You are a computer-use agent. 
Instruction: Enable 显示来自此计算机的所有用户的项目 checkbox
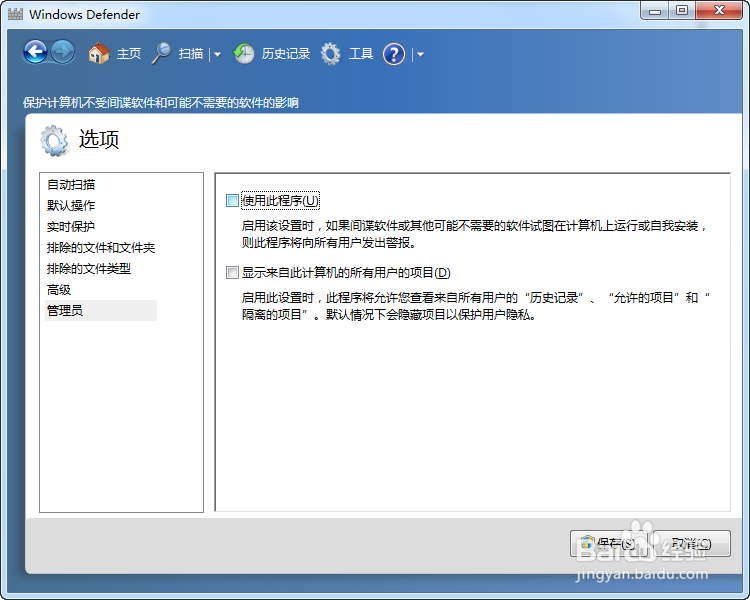click(x=232, y=273)
